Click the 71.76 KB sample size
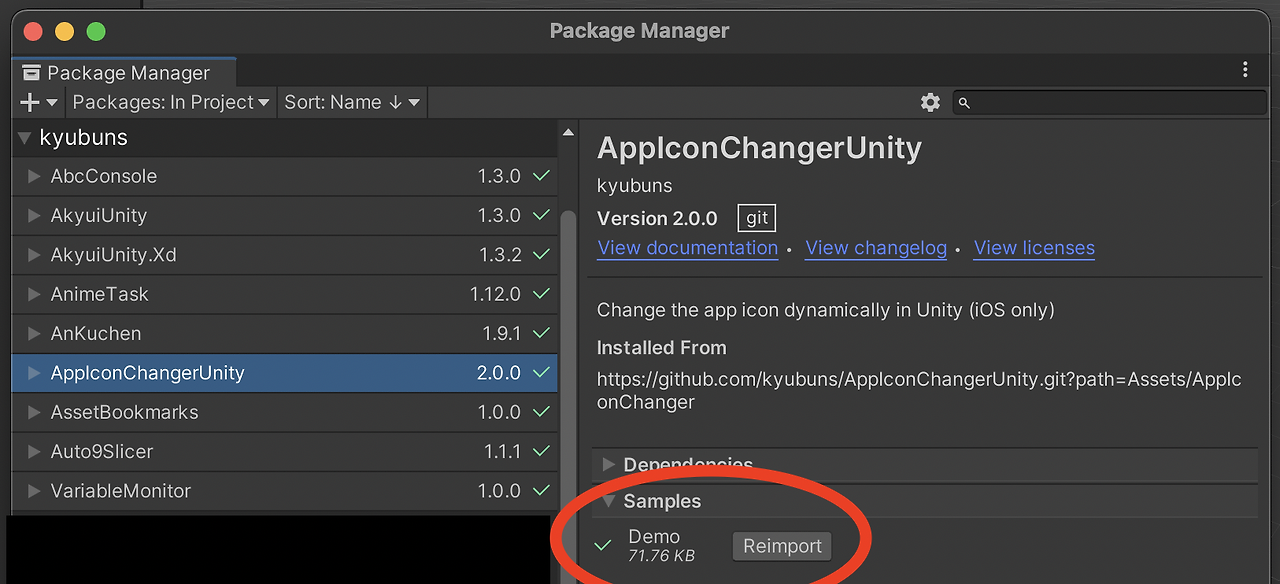The height and width of the screenshot is (584, 1280). (661, 556)
